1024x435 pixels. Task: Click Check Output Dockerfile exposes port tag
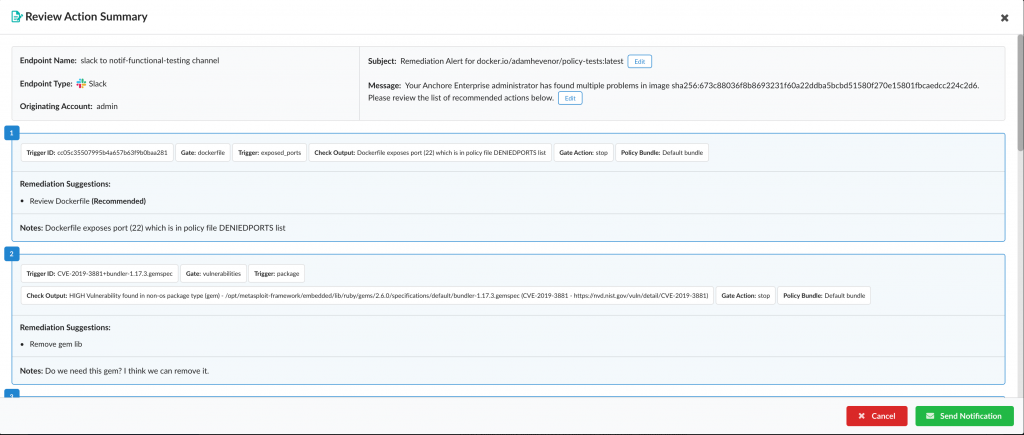tap(430, 153)
